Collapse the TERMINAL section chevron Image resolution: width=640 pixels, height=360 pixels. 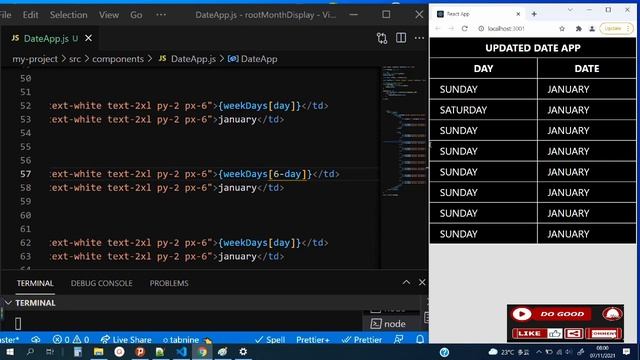8,303
